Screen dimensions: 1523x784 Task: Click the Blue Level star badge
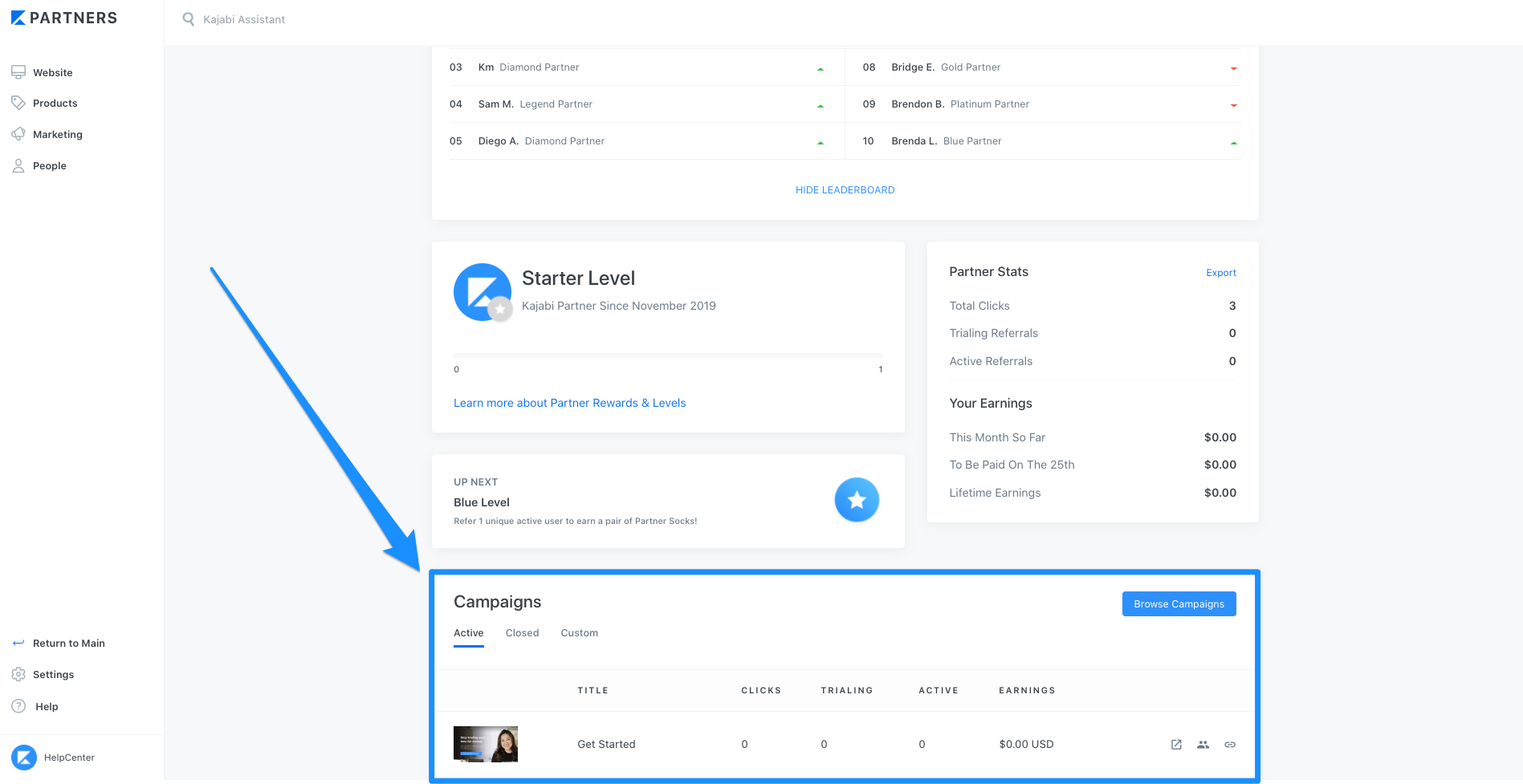pyautogui.click(x=857, y=500)
